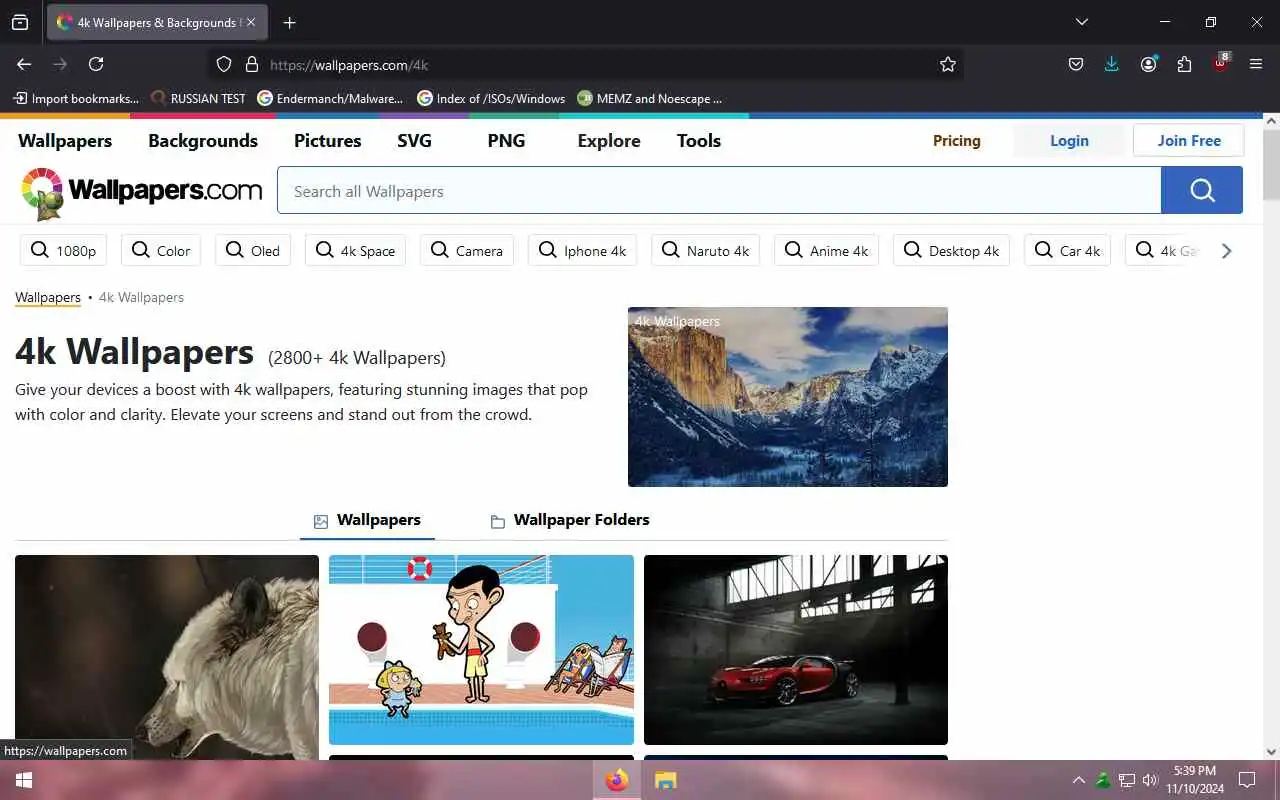Viewport: 1280px width, 800px height.
Task: Select the Naruto 4k search tag
Action: tap(705, 250)
